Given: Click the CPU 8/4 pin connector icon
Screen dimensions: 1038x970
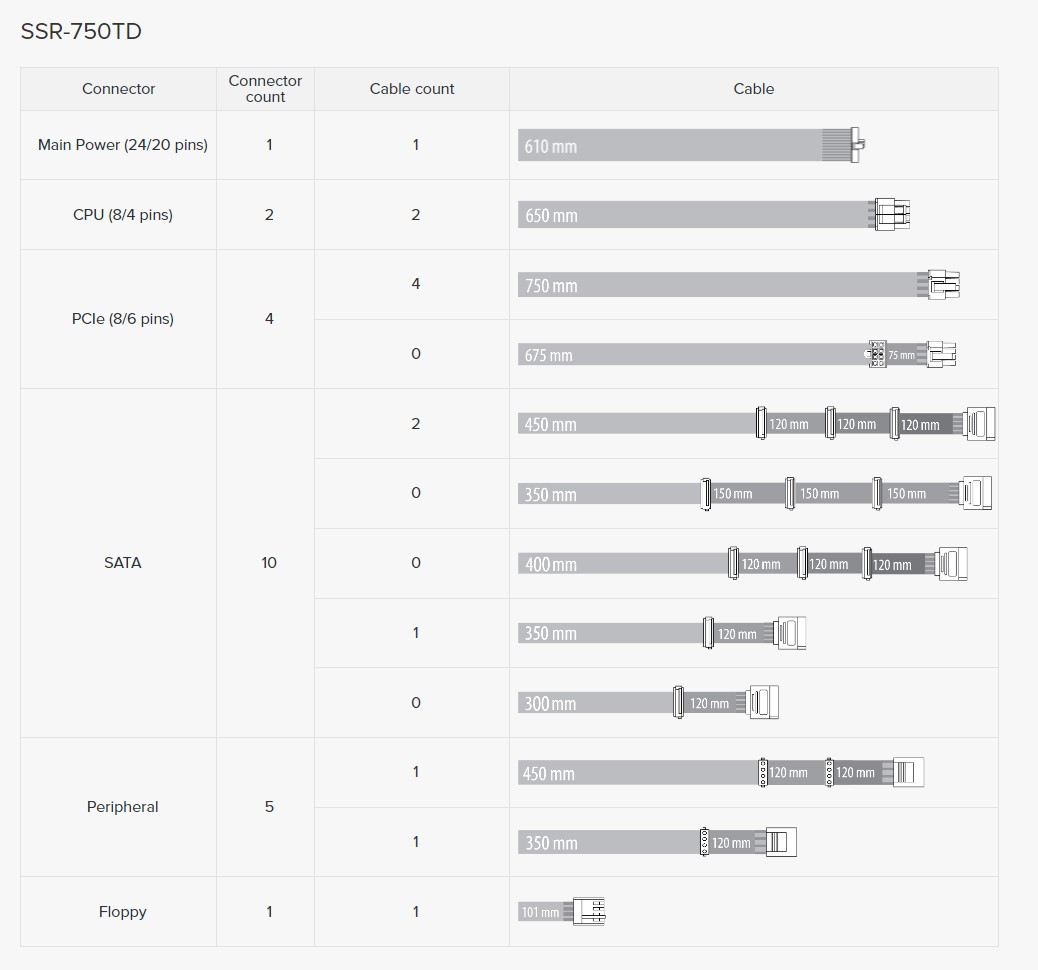Looking at the screenshot, I should click(890, 214).
